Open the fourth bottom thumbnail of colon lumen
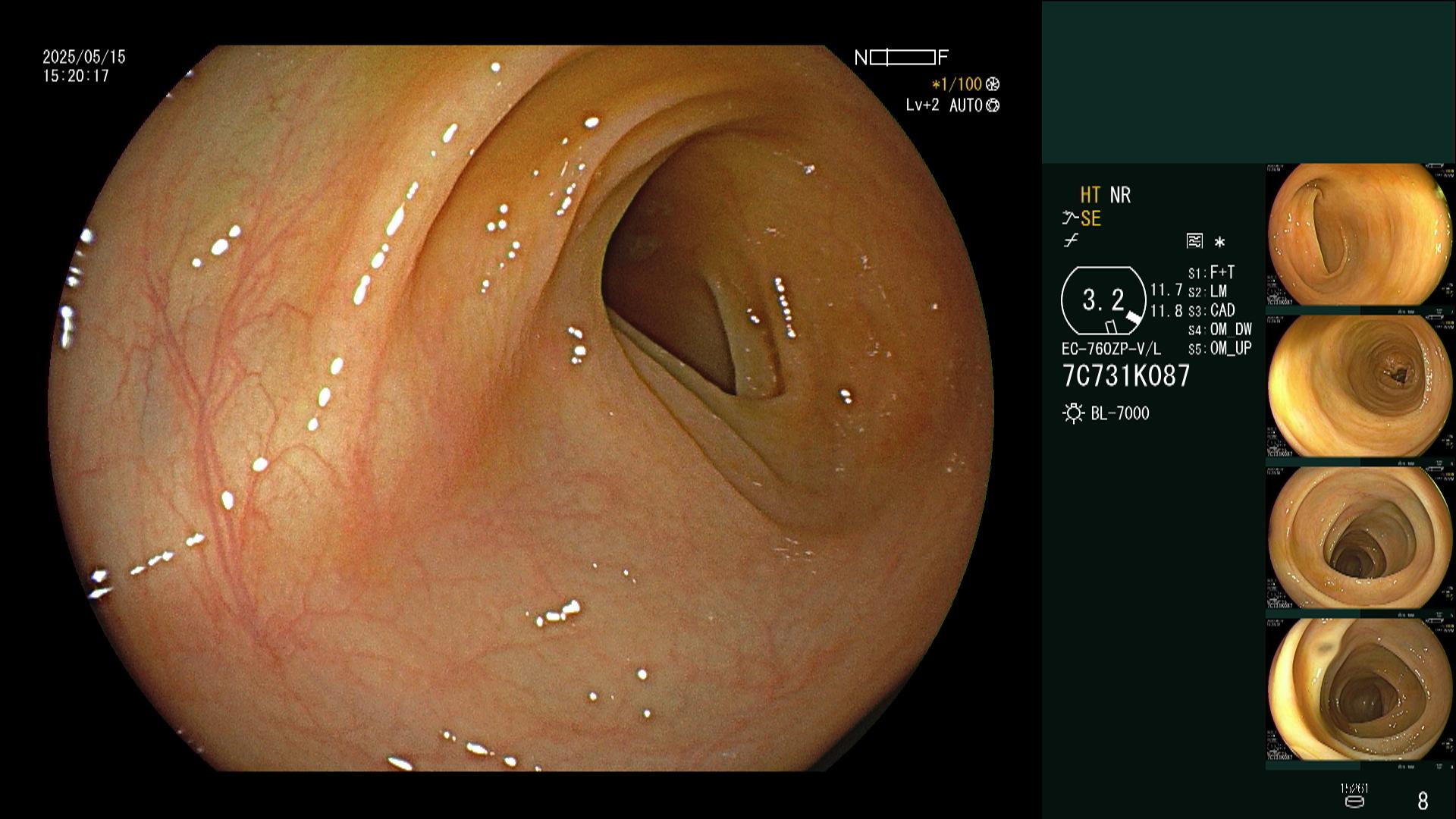Viewport: 1456px width, 819px height. 1360,689
